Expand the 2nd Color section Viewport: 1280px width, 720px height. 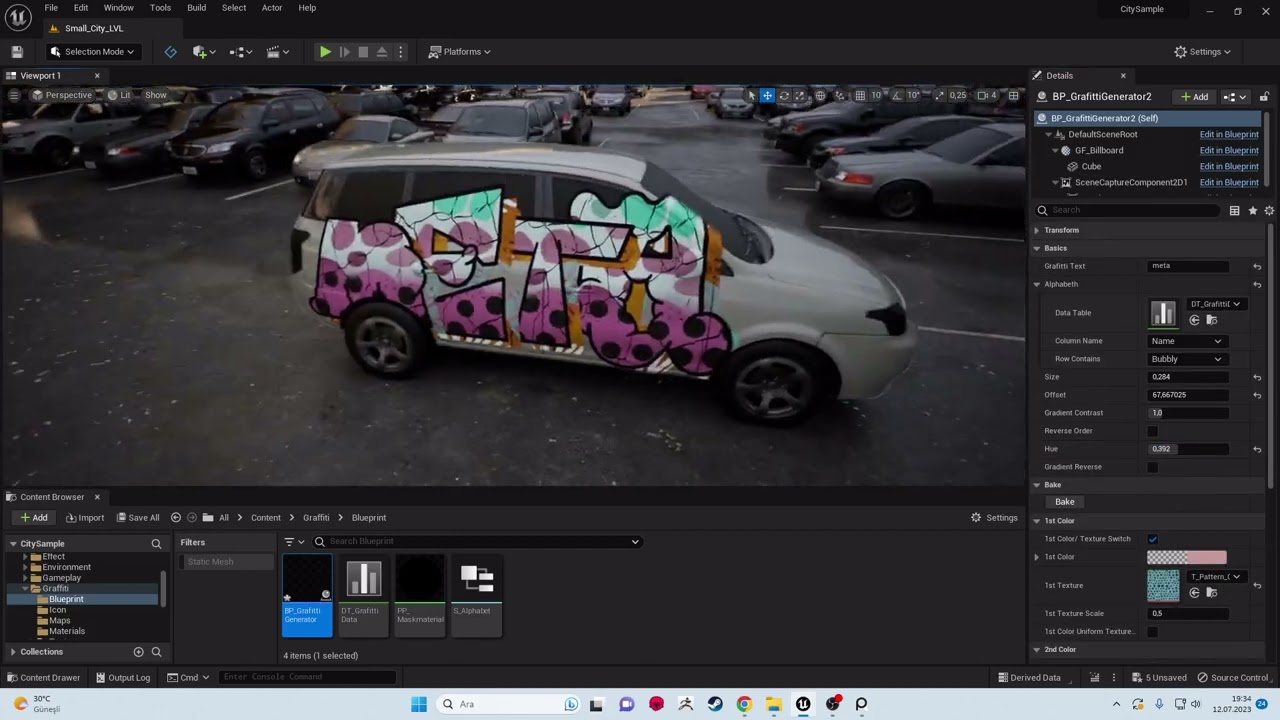click(1037, 650)
